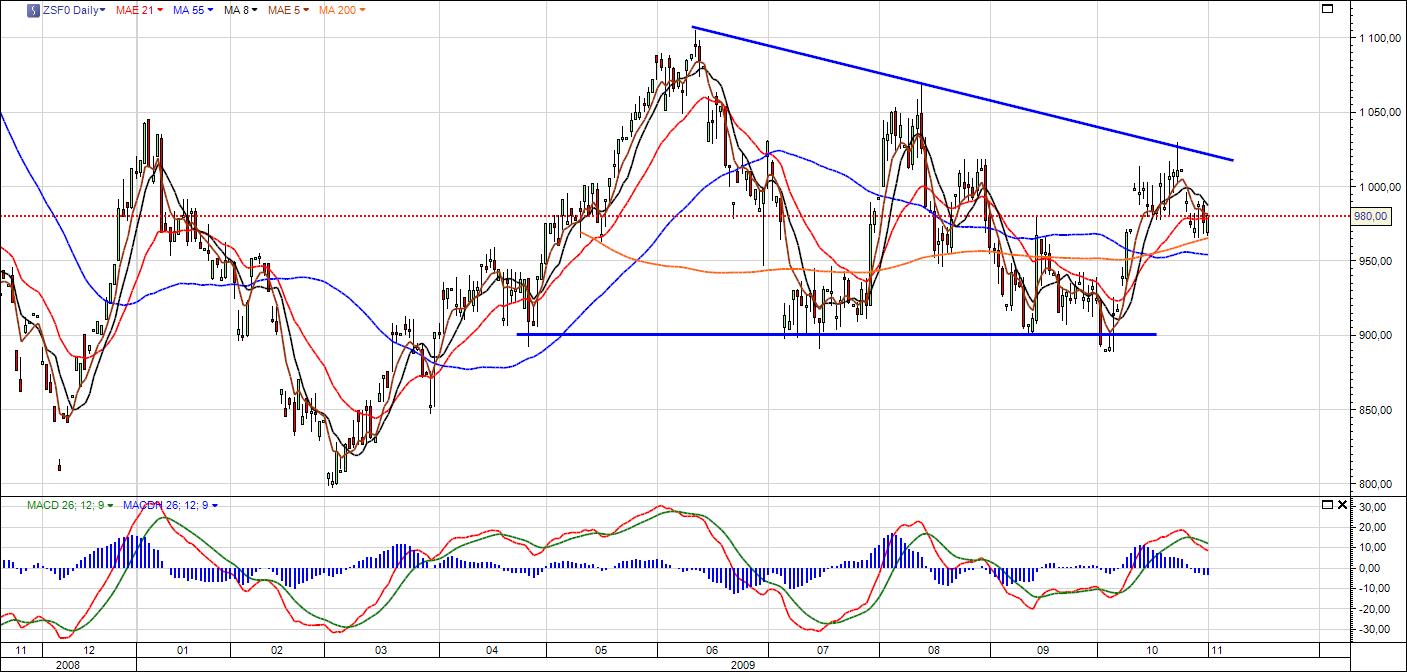
Task: Click the symbol icon beside ZSF0 Daily
Action: tap(33, 10)
